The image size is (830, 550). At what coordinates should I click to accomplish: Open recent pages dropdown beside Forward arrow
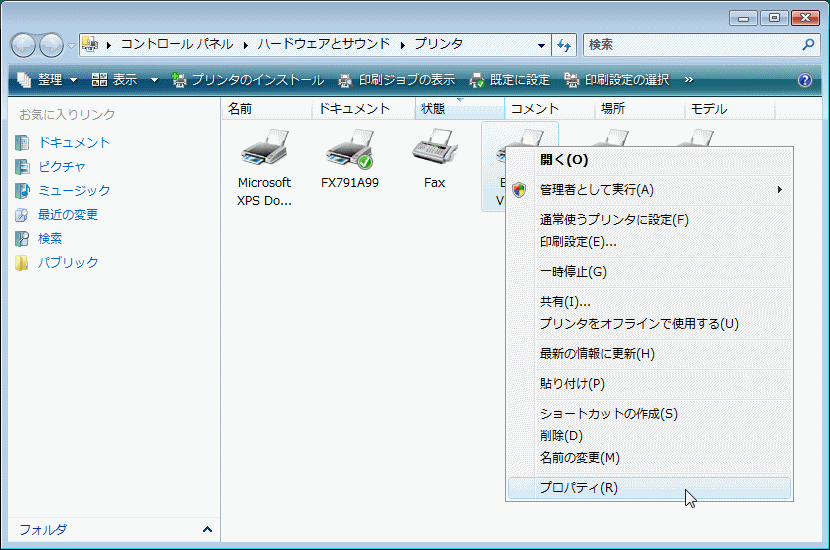pyautogui.click(x=71, y=46)
